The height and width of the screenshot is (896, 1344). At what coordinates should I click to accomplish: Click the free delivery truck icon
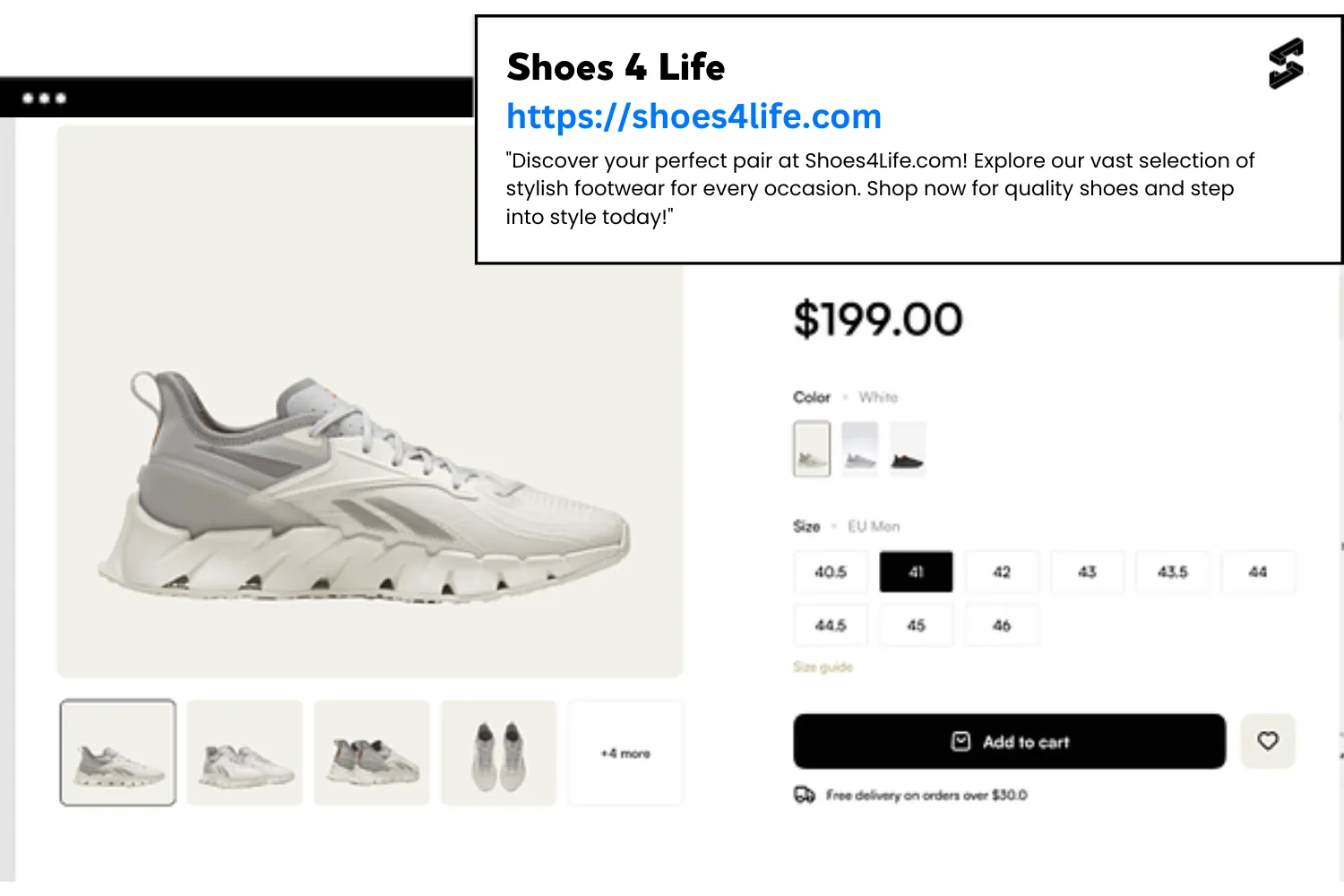tap(804, 795)
